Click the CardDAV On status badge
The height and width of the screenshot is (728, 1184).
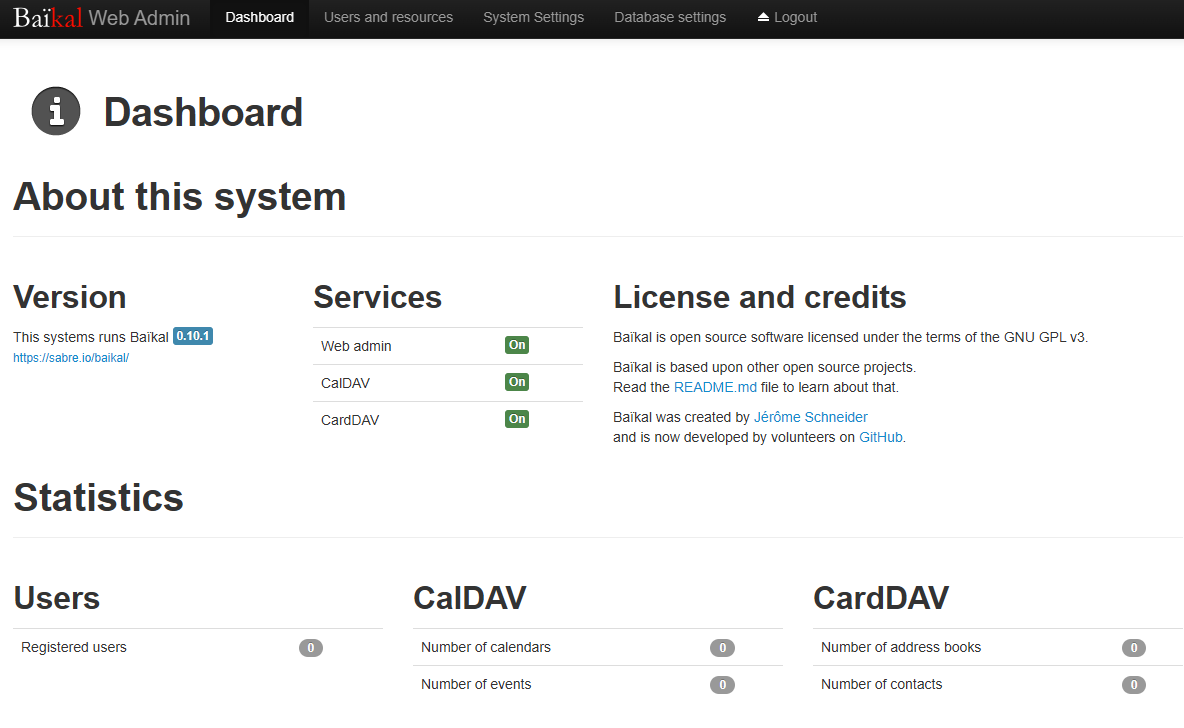[517, 419]
